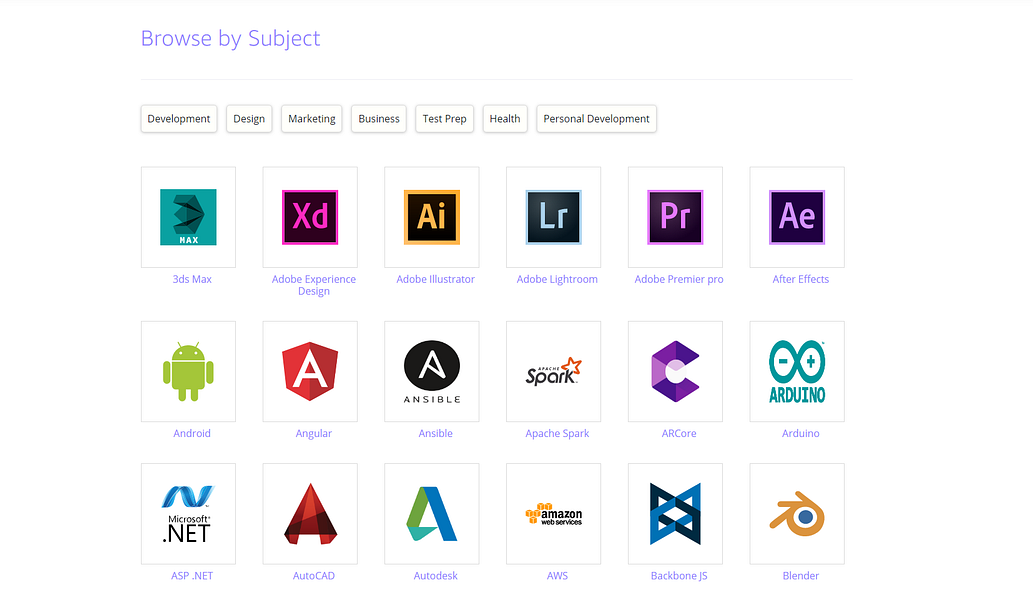The image size is (1033, 600).
Task: Choose the Marketing subject filter
Action: [x=312, y=119]
